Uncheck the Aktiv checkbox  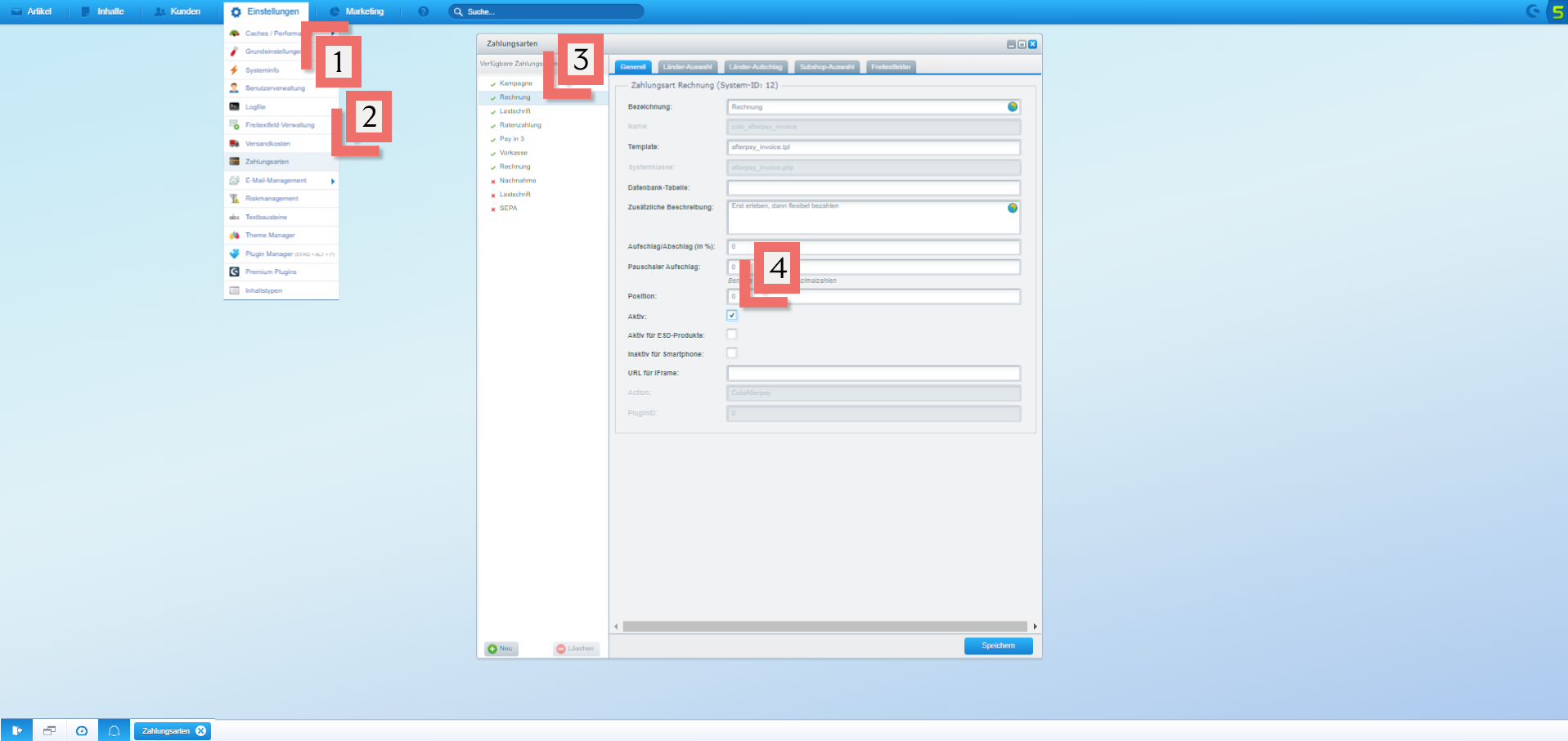(732, 316)
